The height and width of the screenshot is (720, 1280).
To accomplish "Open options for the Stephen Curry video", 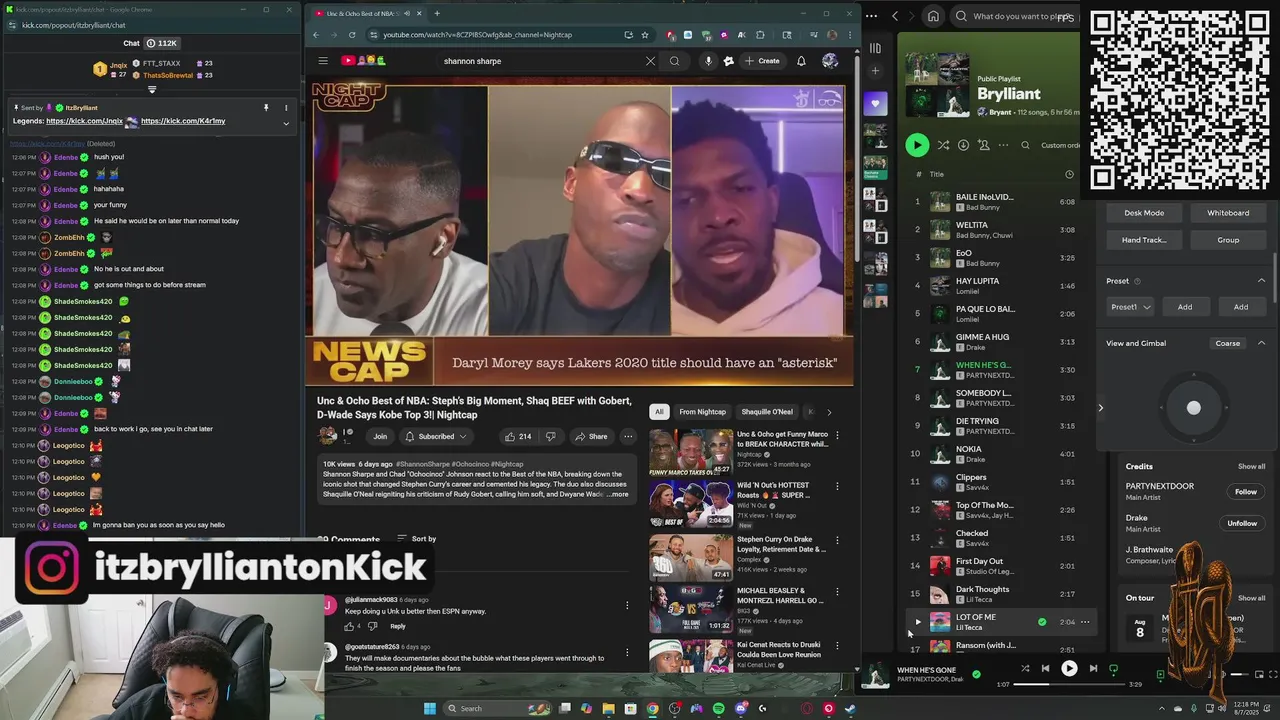I will pos(837,541).
